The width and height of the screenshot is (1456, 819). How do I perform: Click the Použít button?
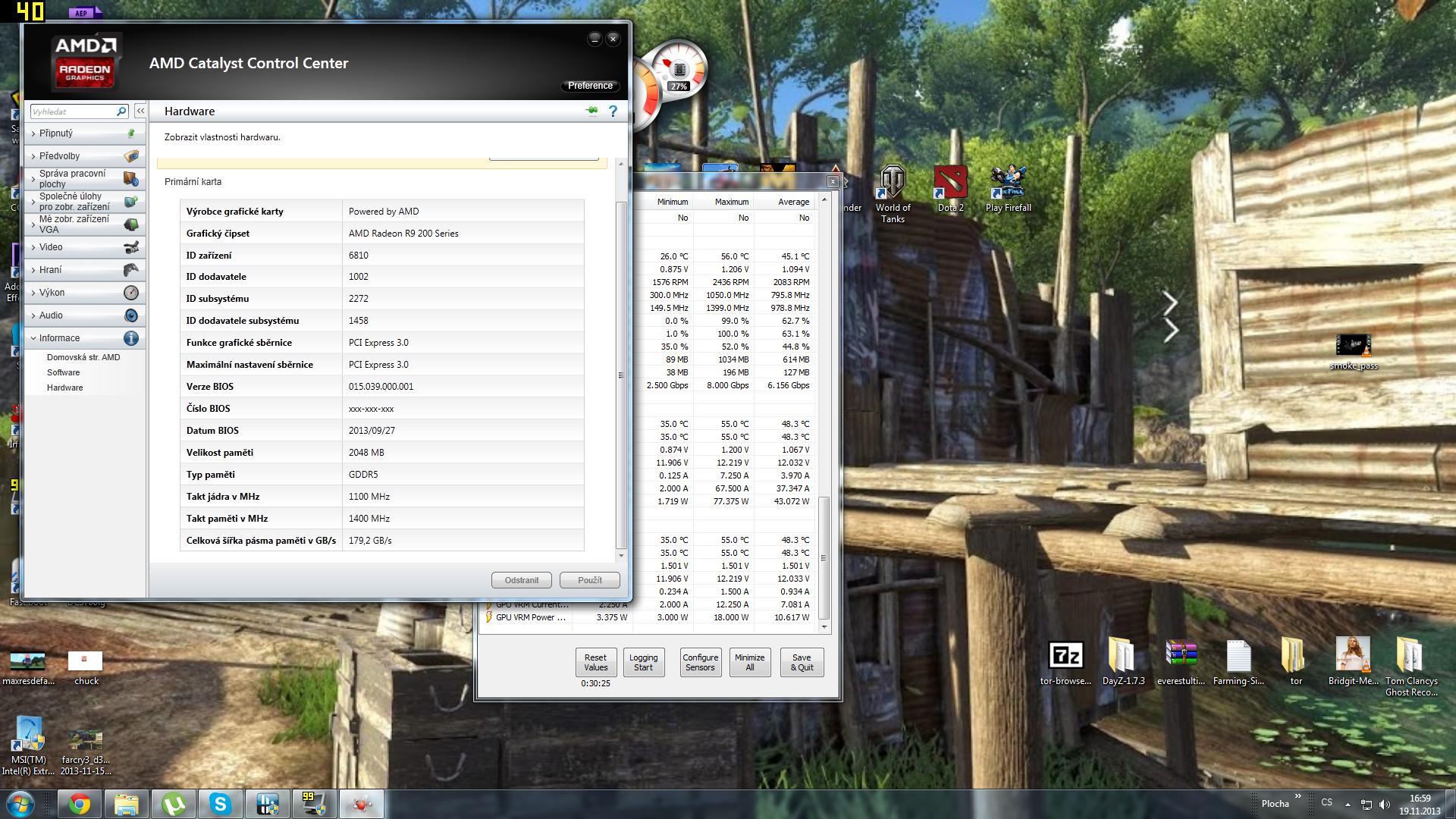point(590,580)
